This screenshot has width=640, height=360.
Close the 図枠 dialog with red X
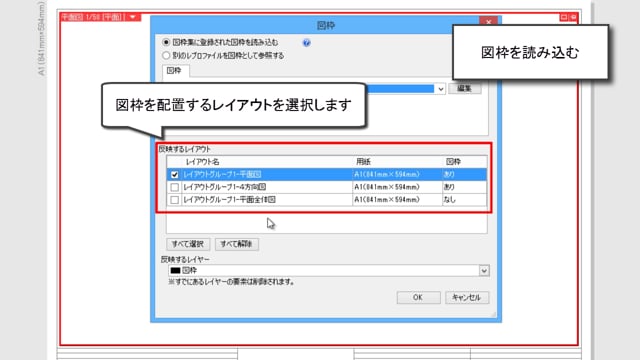[x=489, y=22]
